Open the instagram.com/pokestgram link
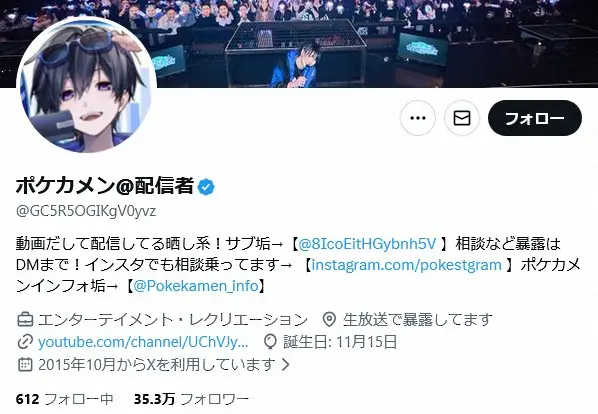Image resolution: width=598 pixels, height=414 pixels. [406, 265]
